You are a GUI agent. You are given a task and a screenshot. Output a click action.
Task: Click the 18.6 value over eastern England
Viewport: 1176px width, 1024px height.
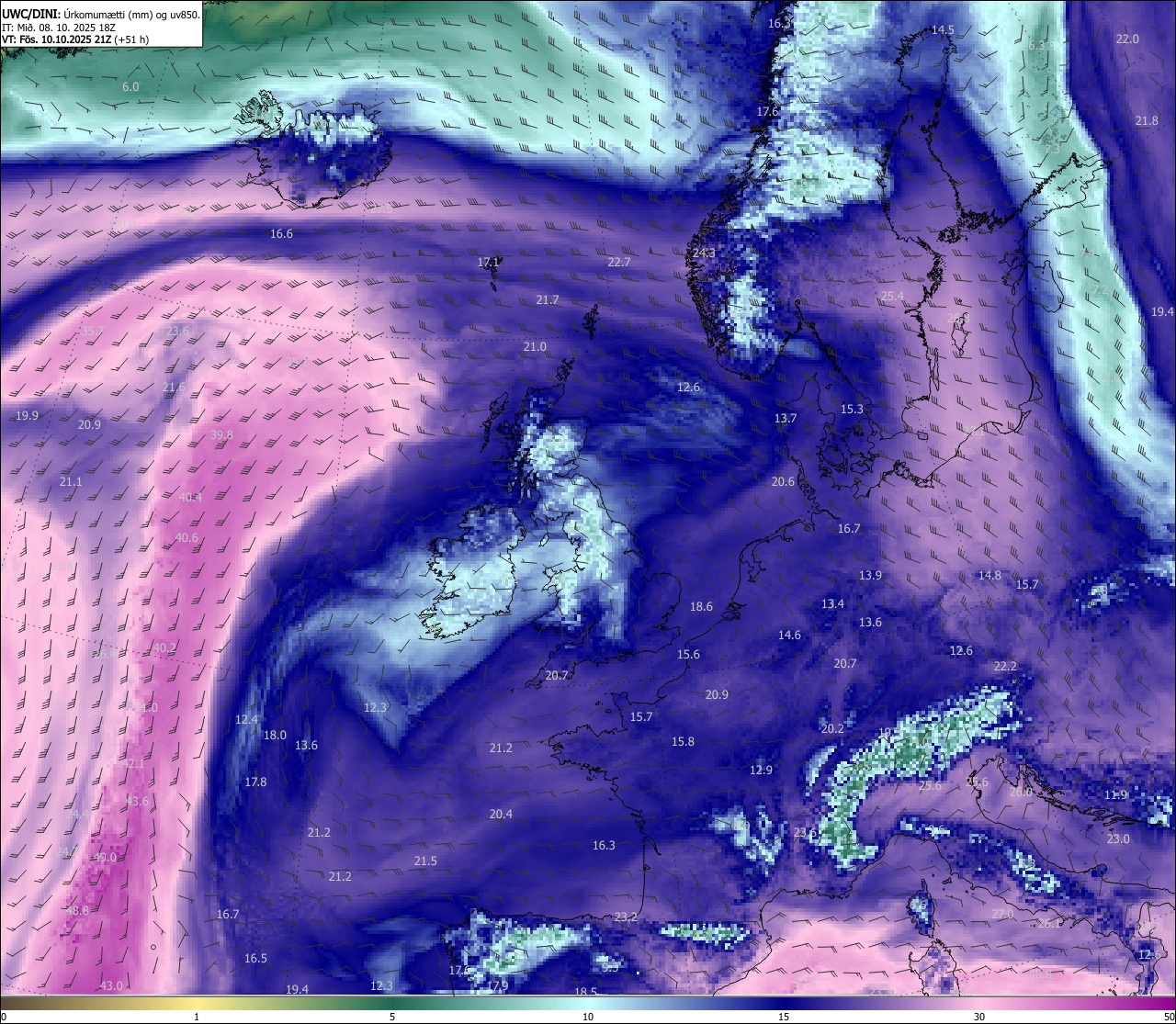click(701, 607)
